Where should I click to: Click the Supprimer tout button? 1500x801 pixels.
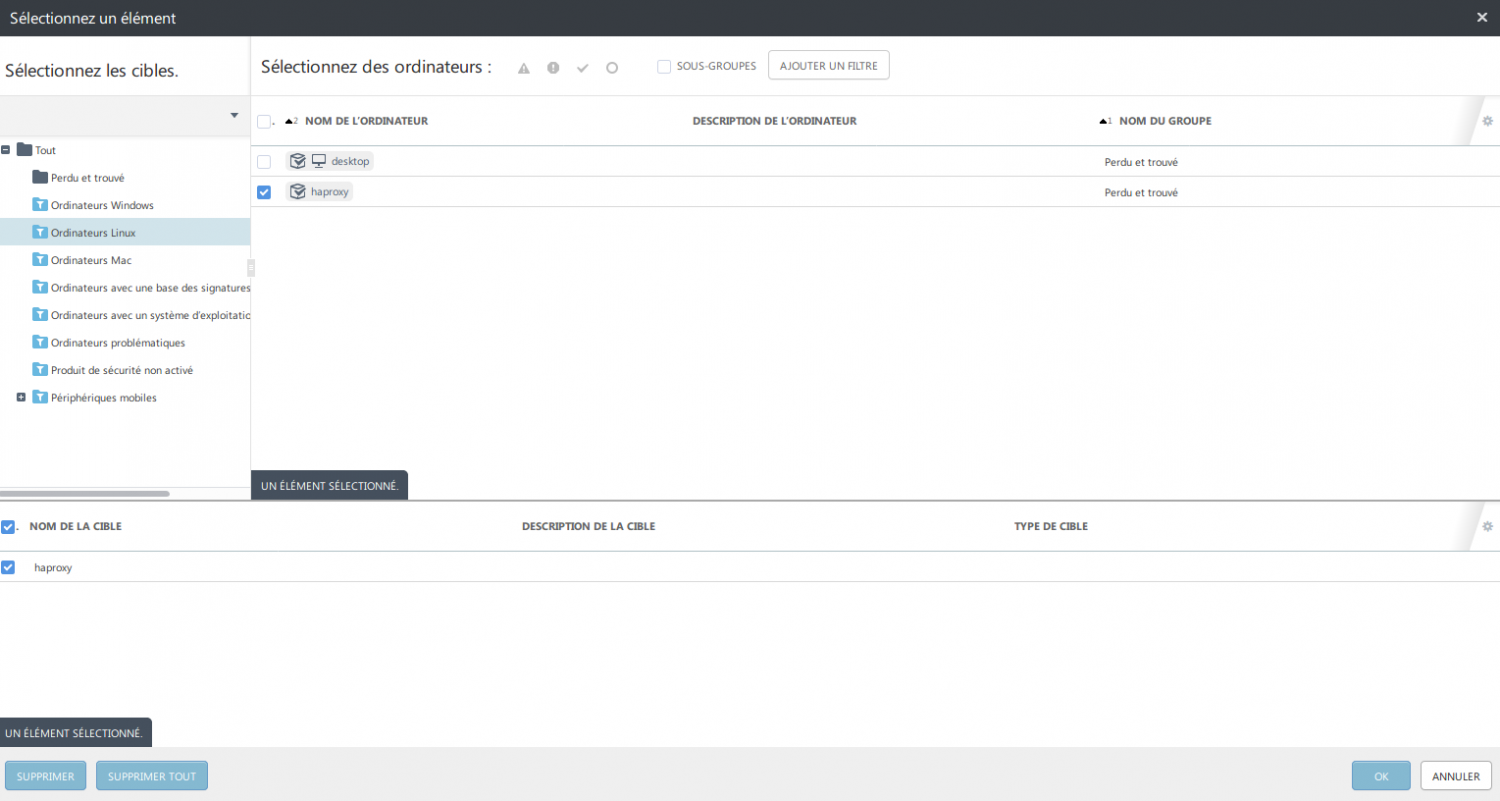pyautogui.click(x=152, y=776)
